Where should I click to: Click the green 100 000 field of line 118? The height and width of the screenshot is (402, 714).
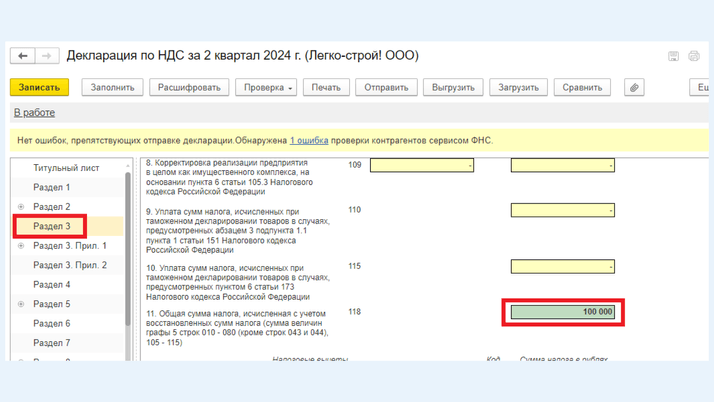[563, 312]
